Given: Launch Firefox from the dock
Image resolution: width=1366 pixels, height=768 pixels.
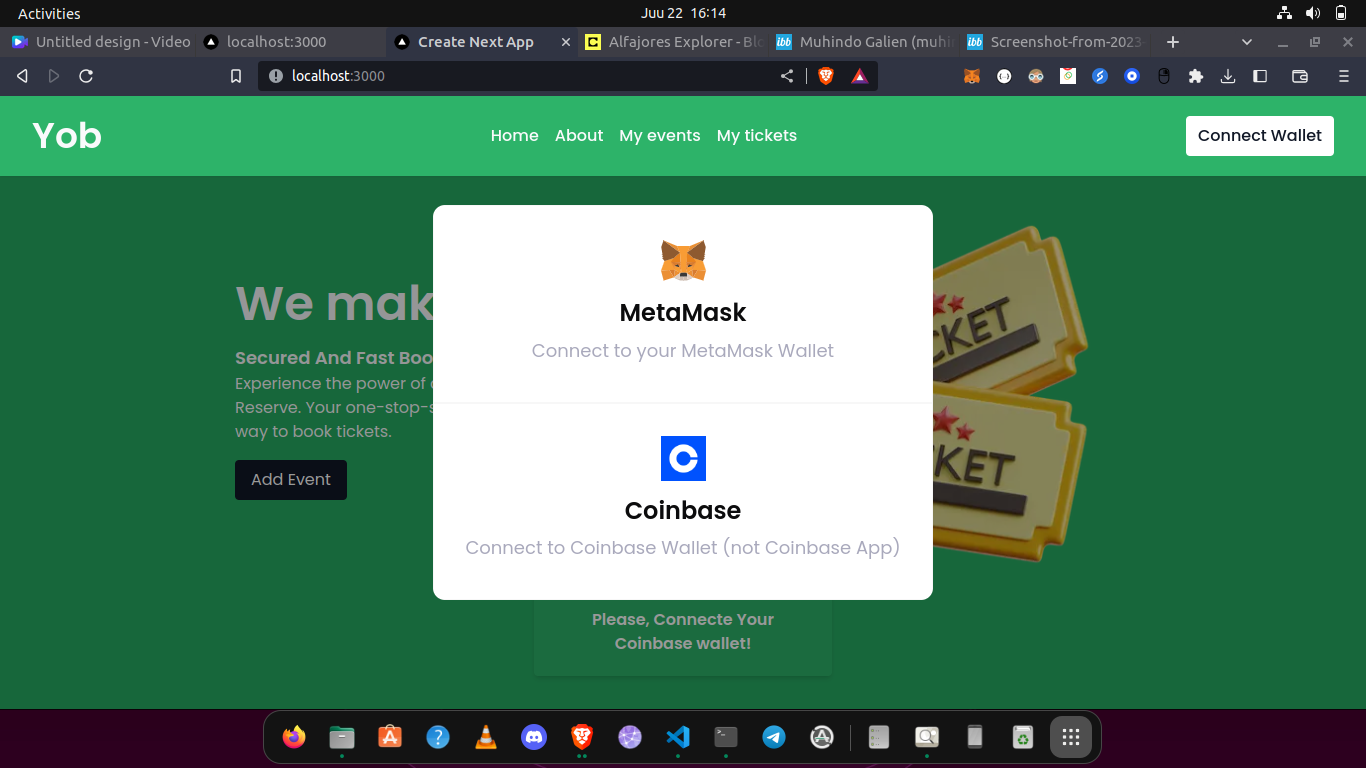Looking at the screenshot, I should (294, 737).
